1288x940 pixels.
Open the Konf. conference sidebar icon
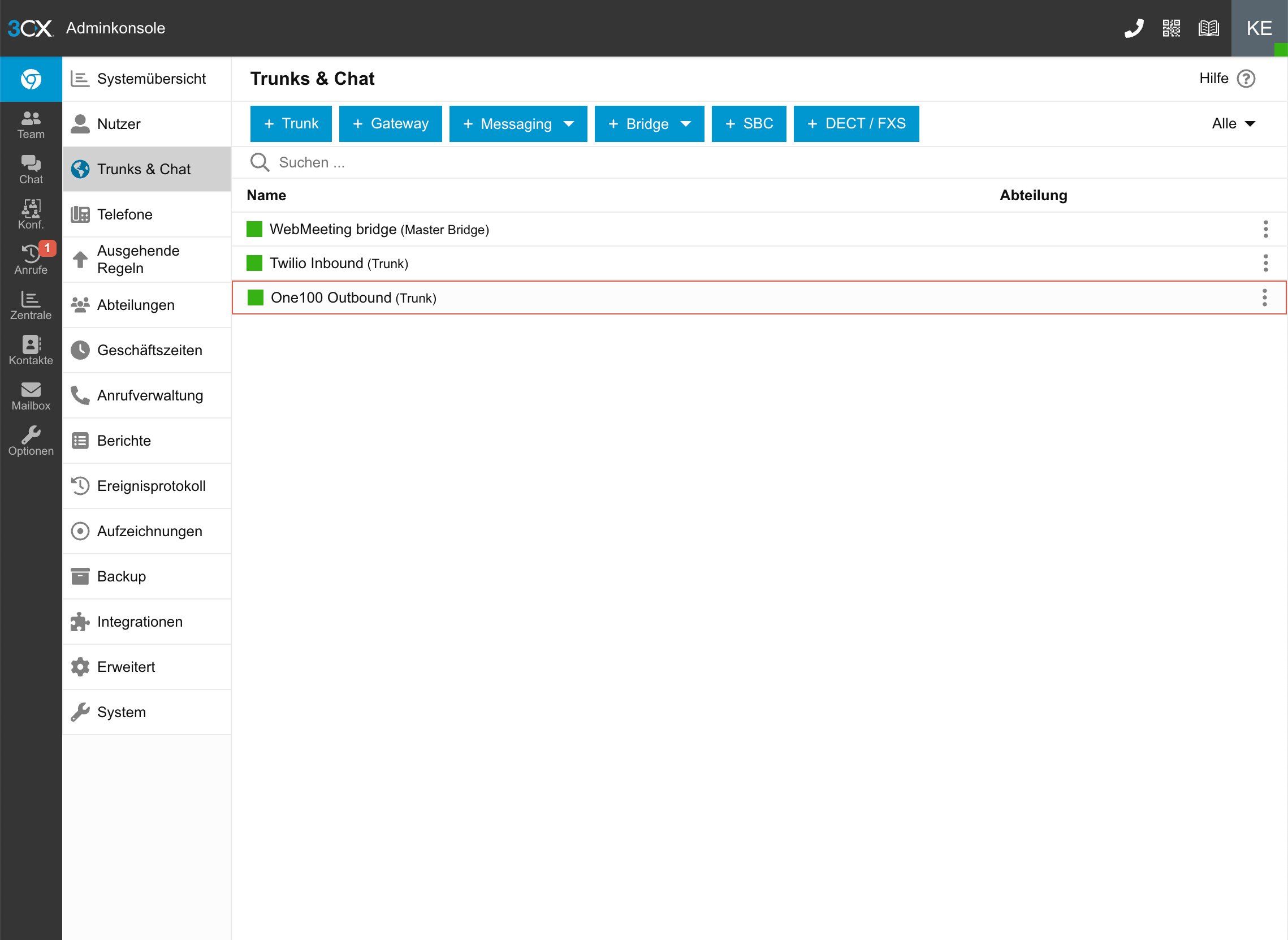[31, 214]
